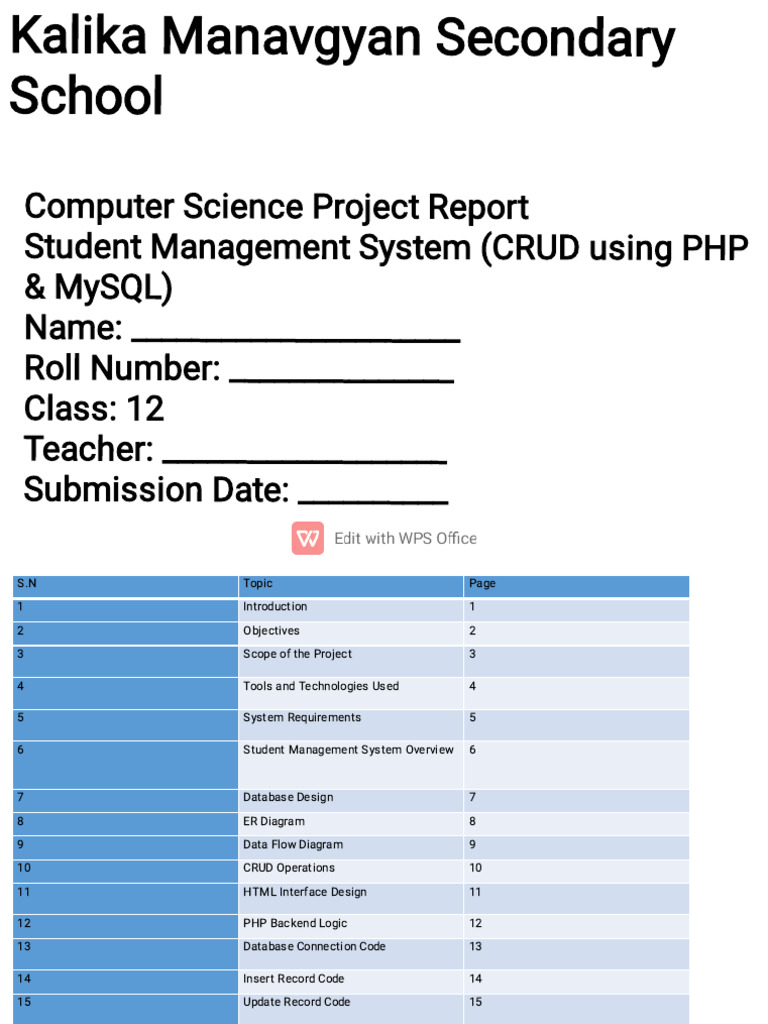Click the Name blank line field
The image size is (768, 1024).
point(296,336)
